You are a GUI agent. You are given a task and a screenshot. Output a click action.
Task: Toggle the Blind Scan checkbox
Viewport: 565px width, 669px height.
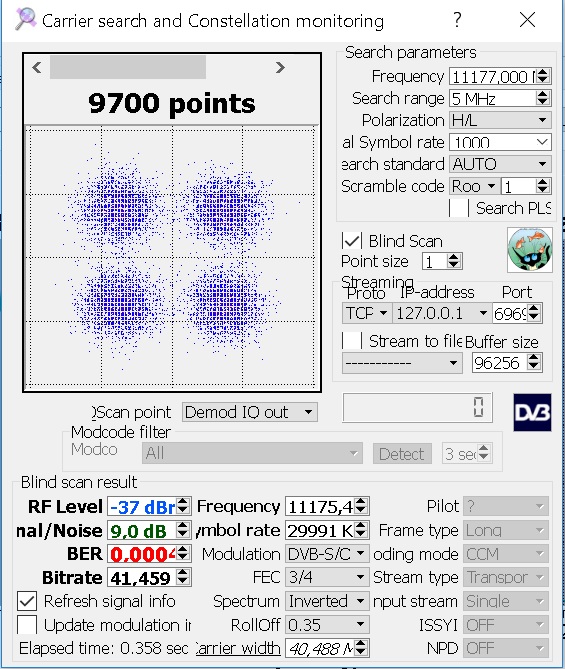pyautogui.click(x=352, y=241)
